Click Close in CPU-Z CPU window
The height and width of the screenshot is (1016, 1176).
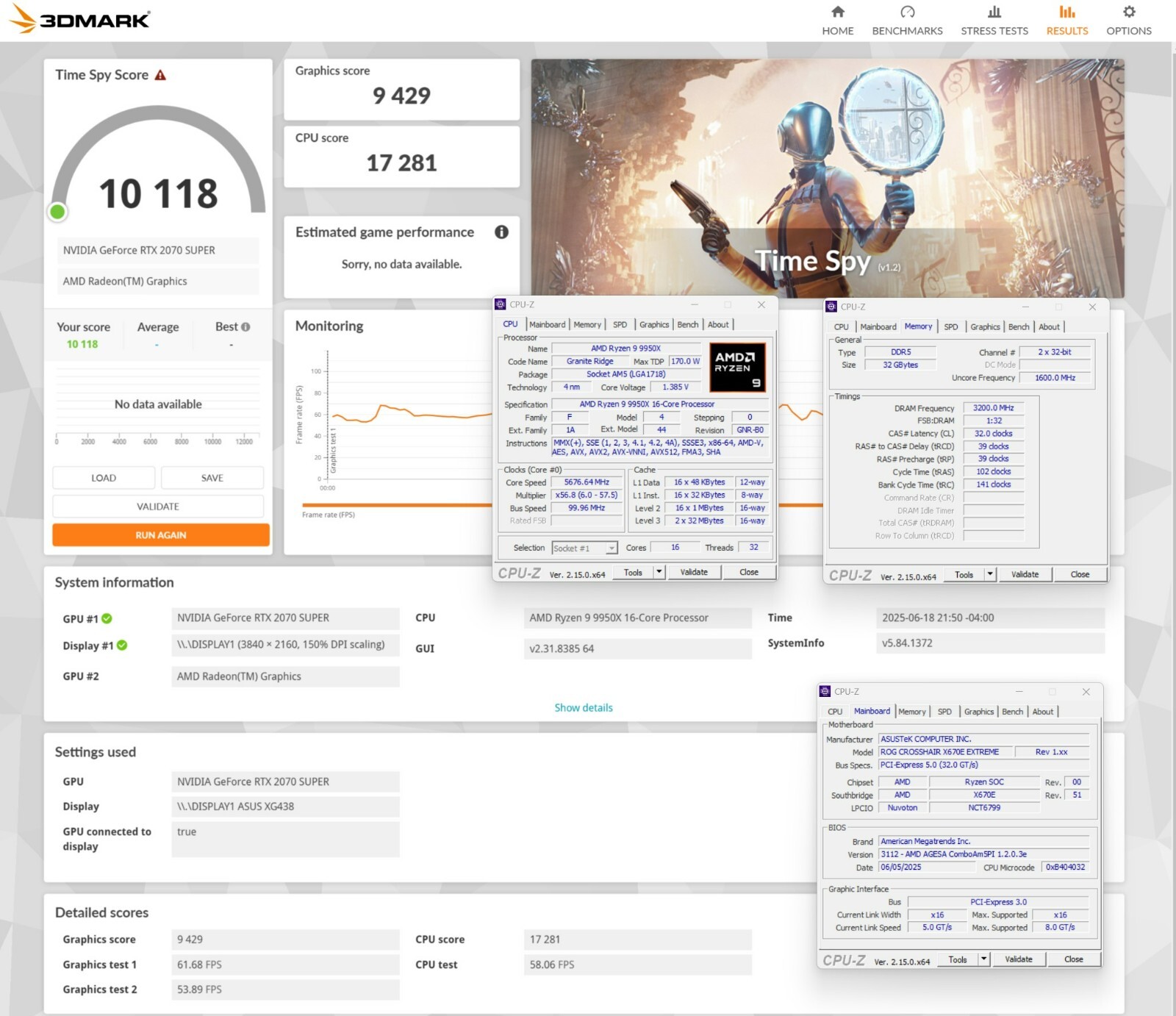[x=749, y=572]
